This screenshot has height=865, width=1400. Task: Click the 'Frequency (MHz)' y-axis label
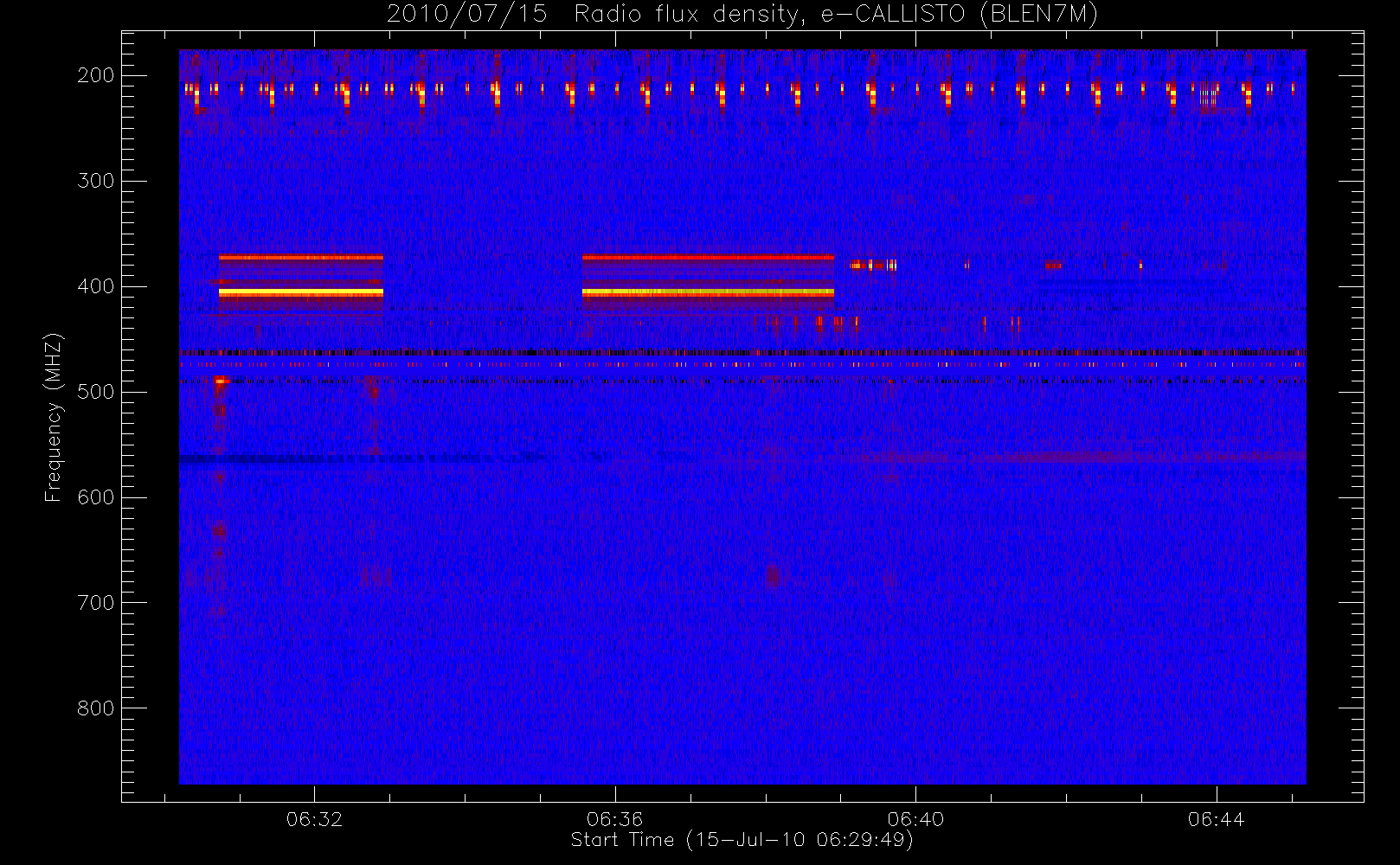coord(54,417)
